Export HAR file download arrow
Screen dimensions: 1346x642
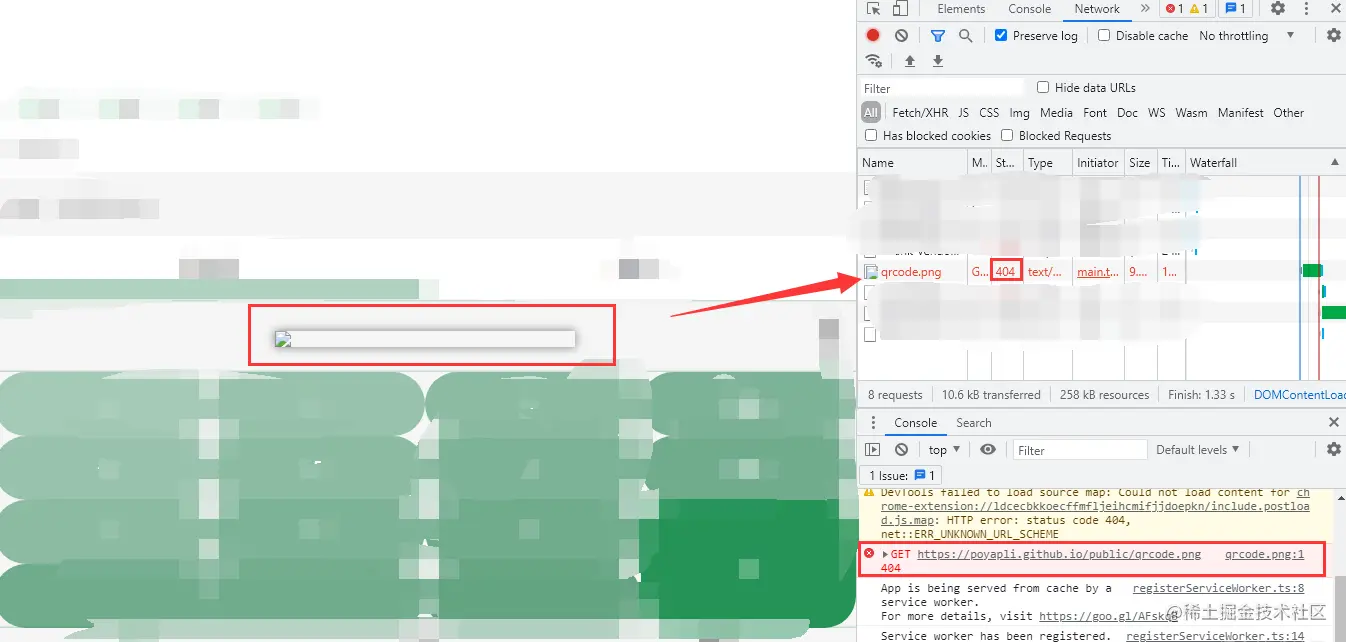(x=937, y=61)
